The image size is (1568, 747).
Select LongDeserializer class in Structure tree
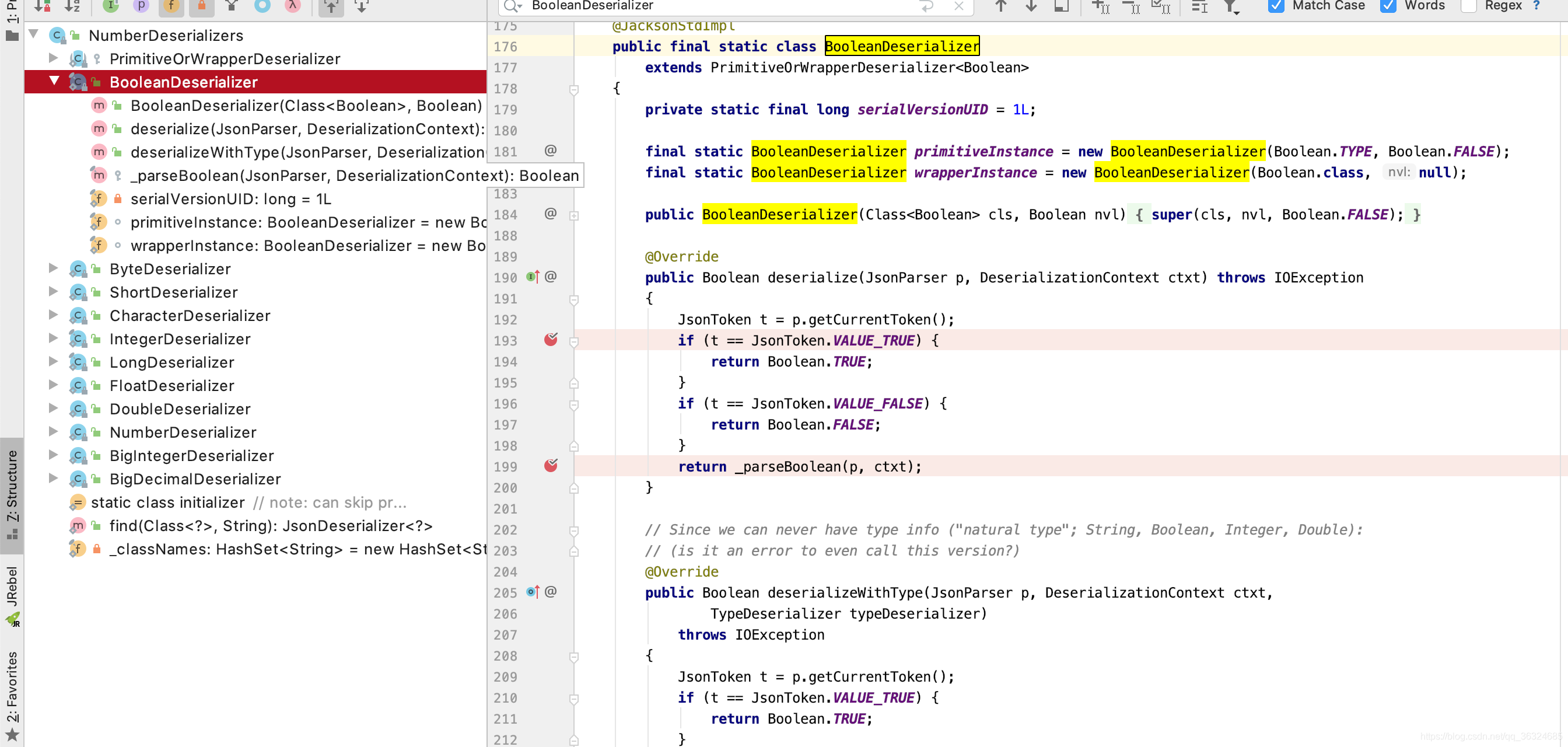tap(171, 362)
